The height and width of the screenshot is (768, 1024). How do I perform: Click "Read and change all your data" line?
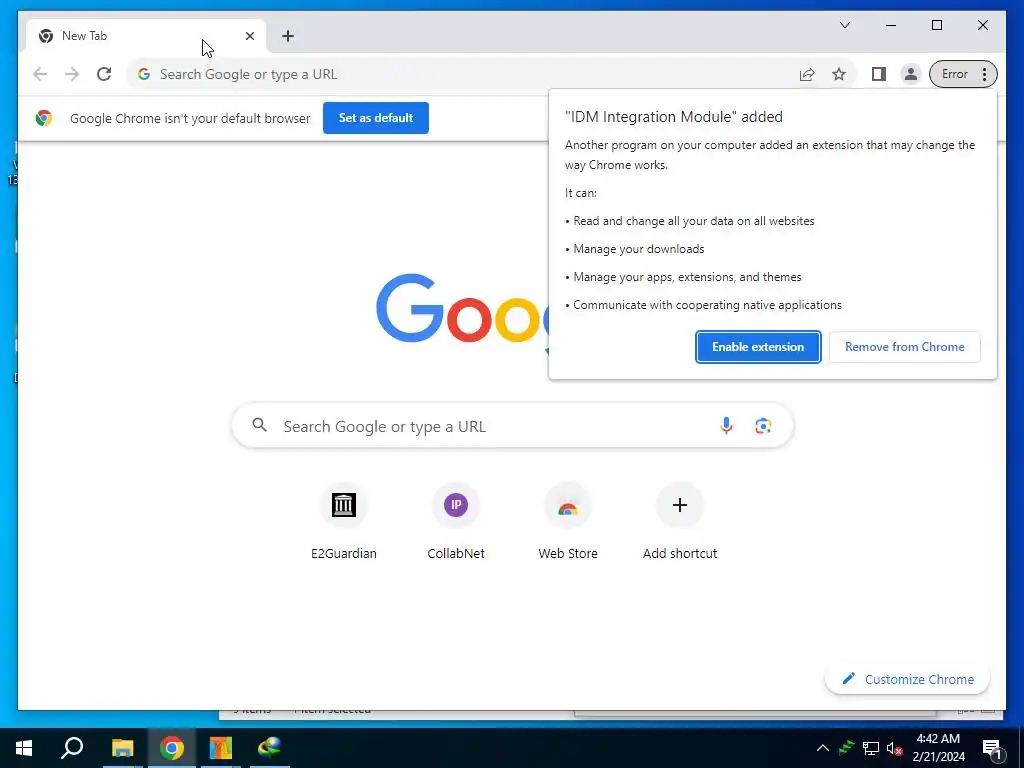tap(694, 221)
